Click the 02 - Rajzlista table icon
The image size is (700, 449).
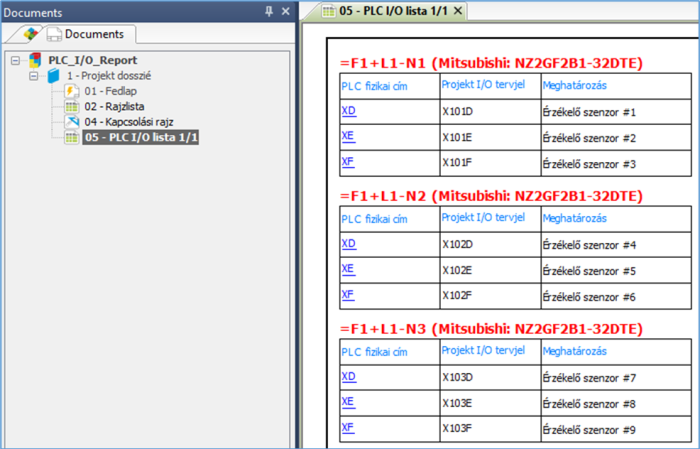71,107
